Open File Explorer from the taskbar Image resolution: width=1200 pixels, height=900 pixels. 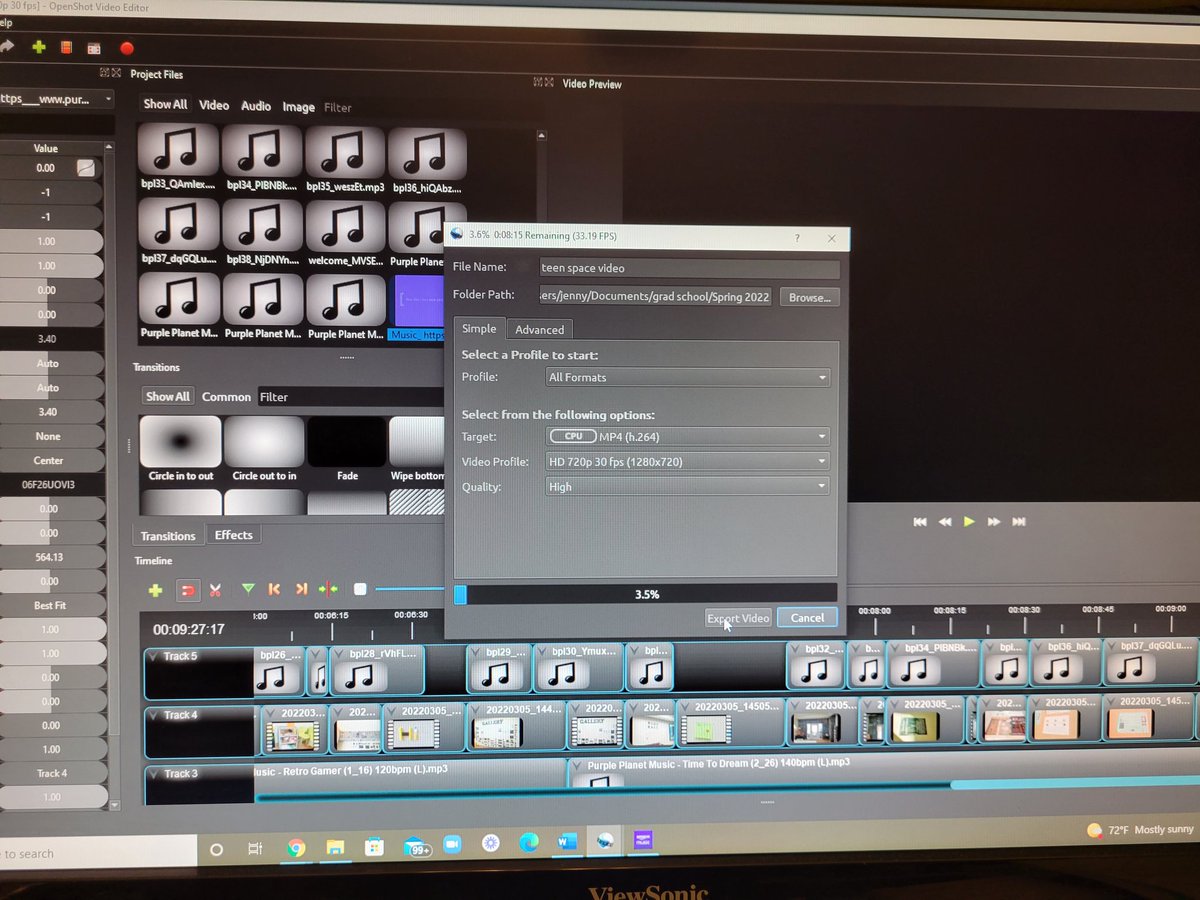[x=334, y=847]
